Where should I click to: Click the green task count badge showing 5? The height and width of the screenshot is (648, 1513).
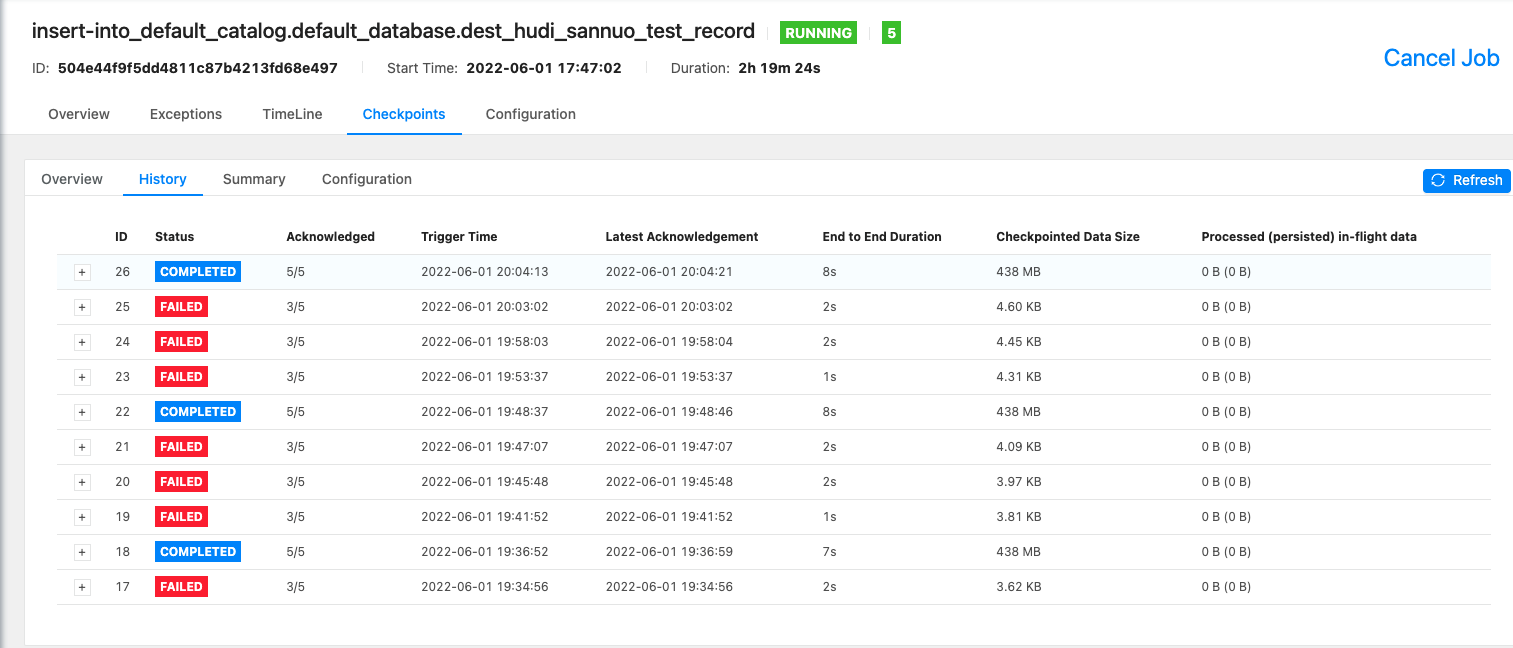890,32
